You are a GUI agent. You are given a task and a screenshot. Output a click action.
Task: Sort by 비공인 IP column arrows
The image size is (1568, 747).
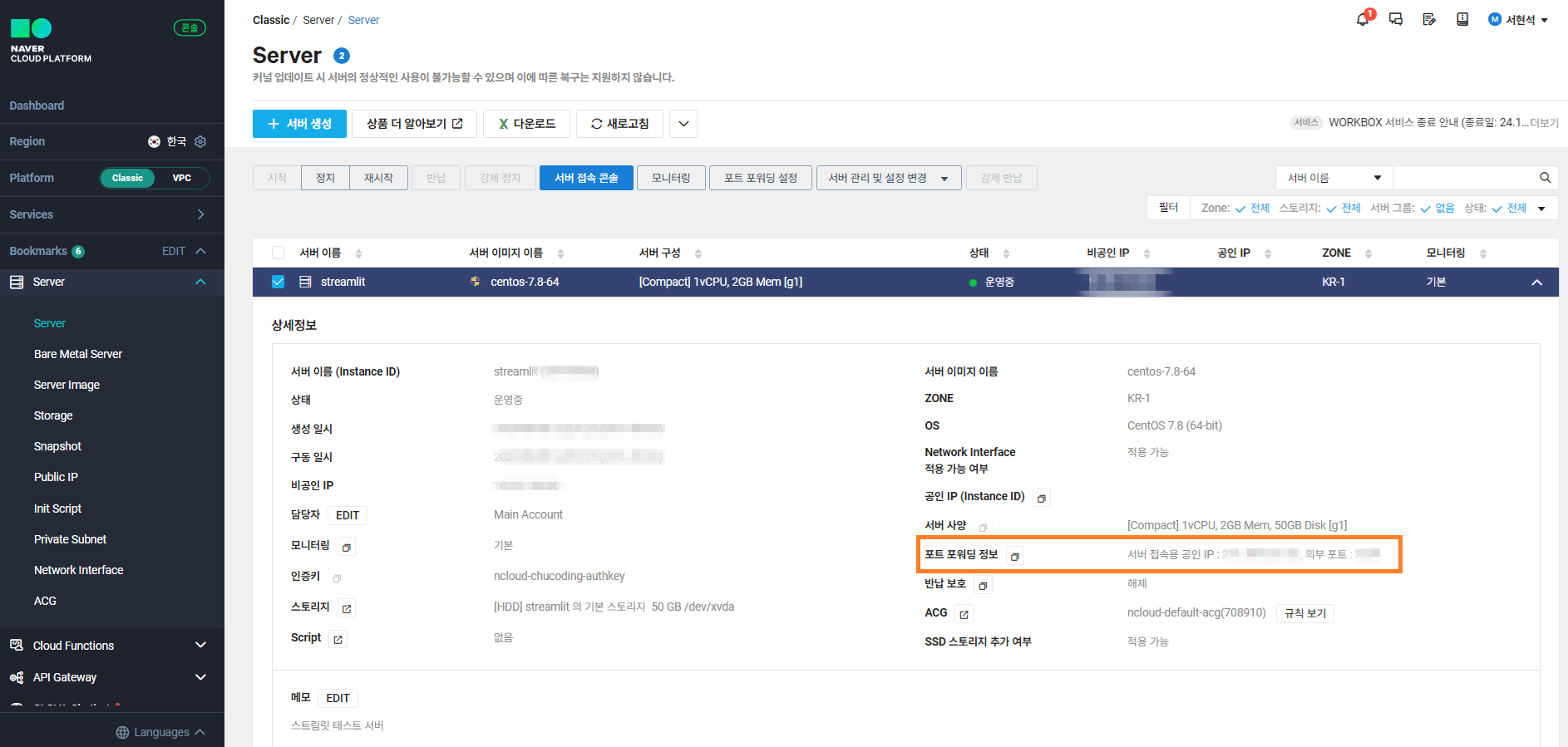click(1146, 253)
